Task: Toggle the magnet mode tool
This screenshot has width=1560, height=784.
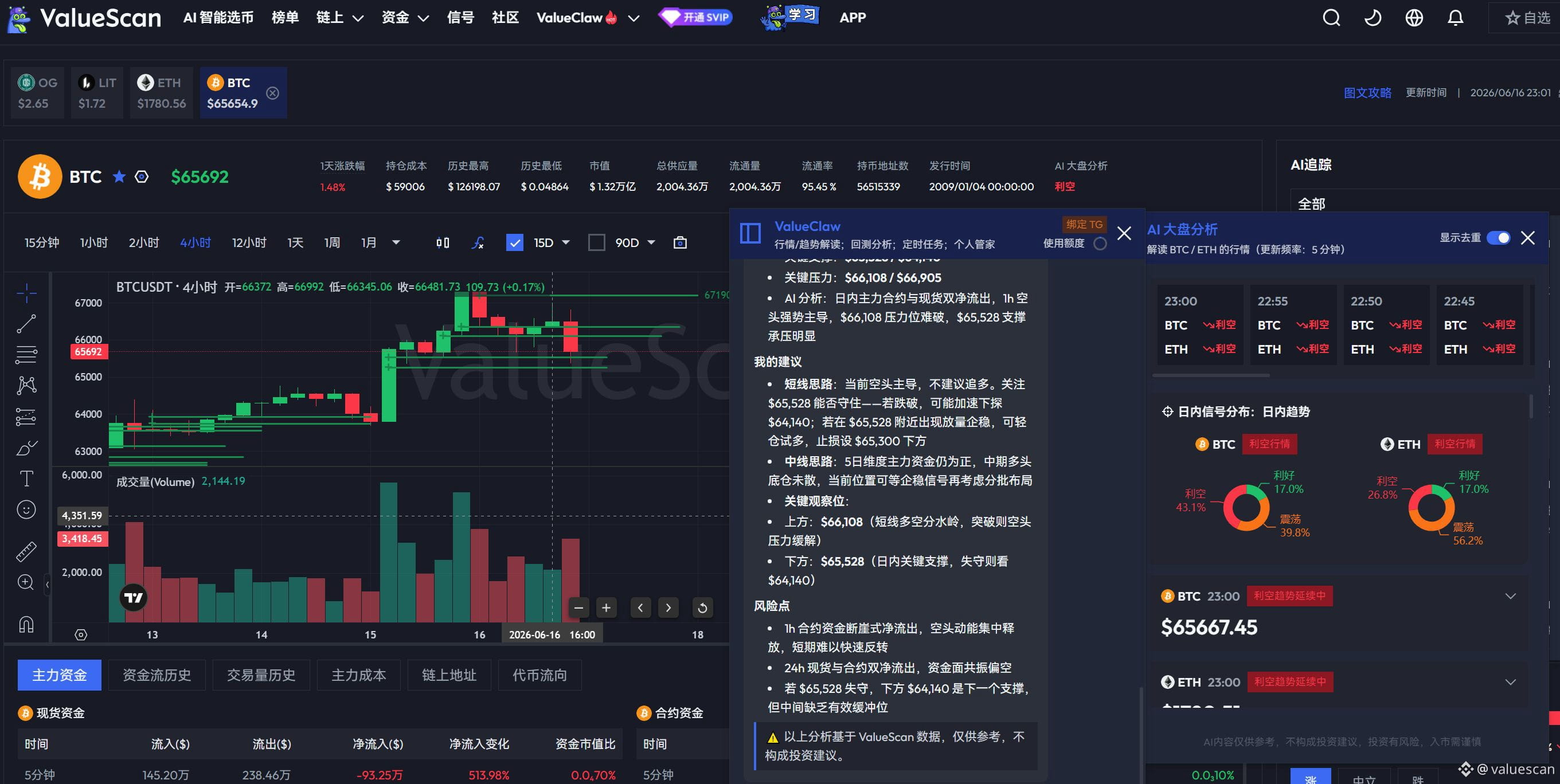Action: 26,624
